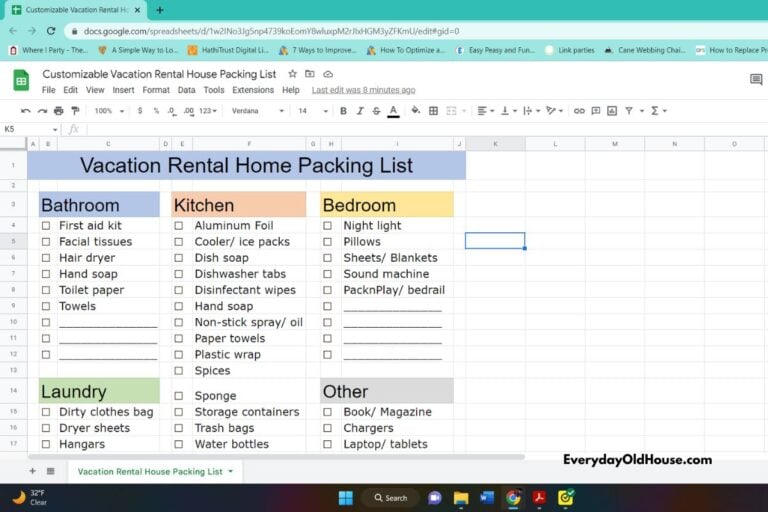
Task: Decrease decimal places icon
Action: pyautogui.click(x=171, y=111)
